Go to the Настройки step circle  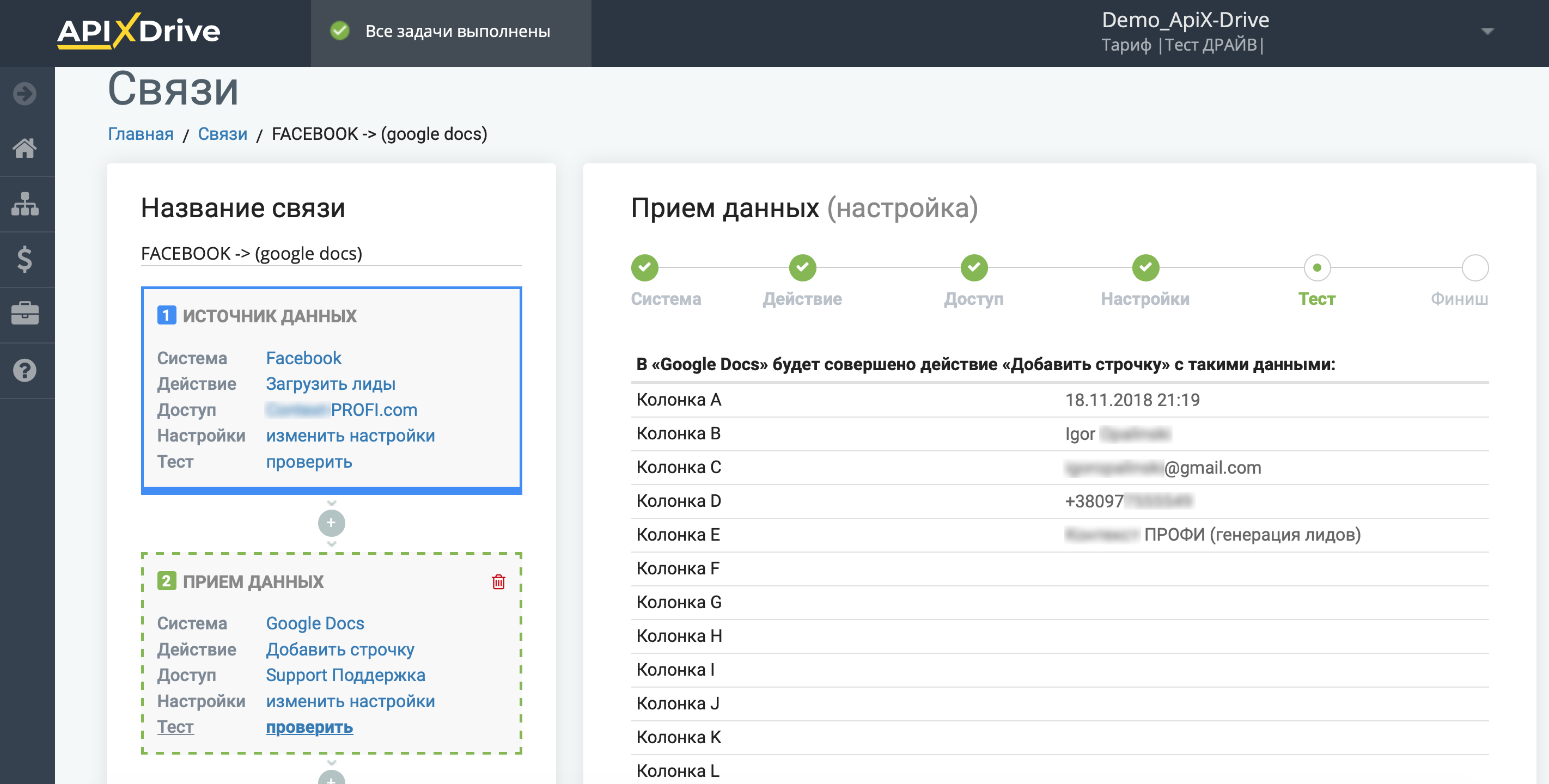pyautogui.click(x=1145, y=267)
